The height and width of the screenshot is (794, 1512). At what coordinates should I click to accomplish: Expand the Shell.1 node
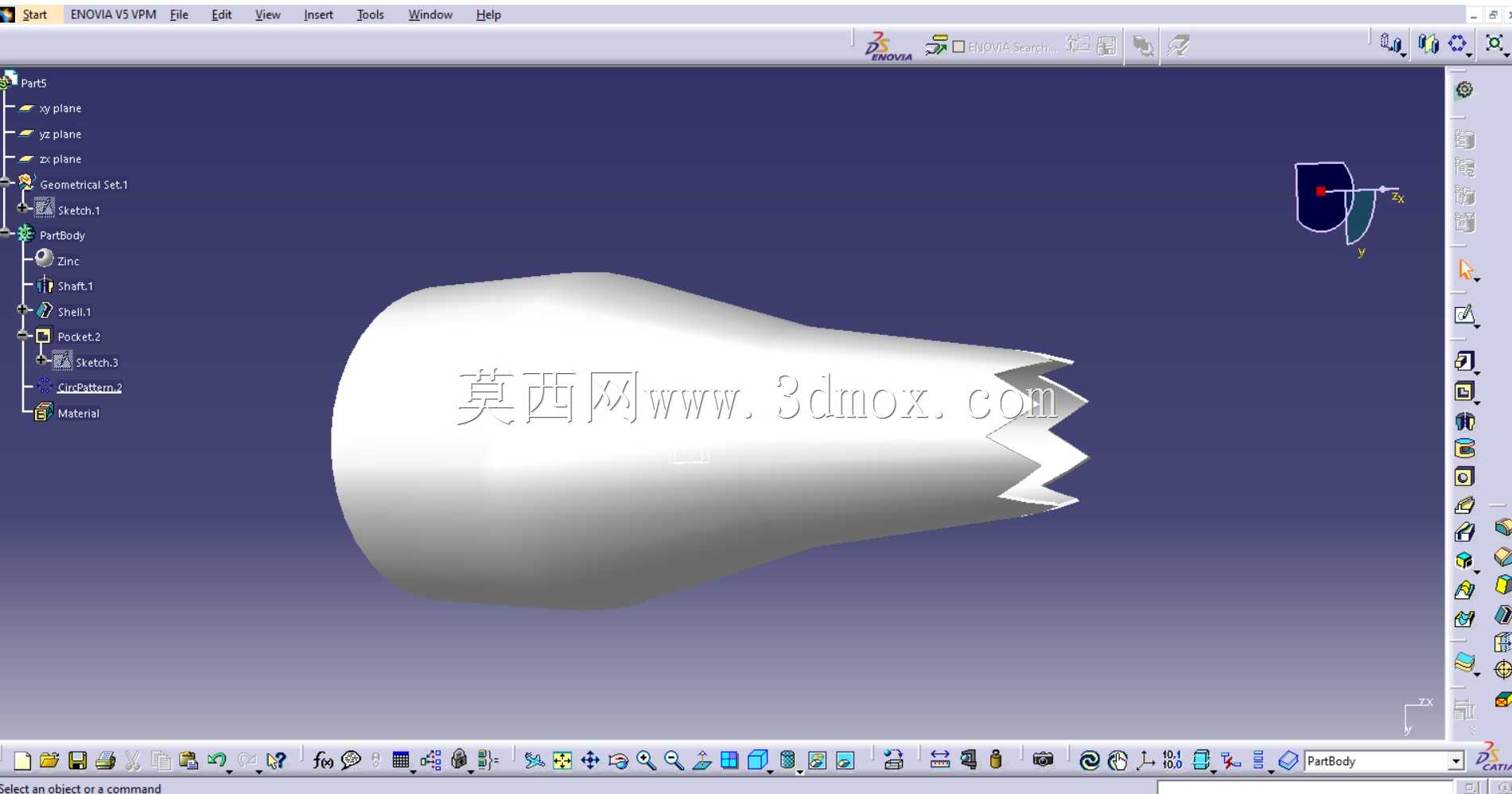[x=23, y=309]
